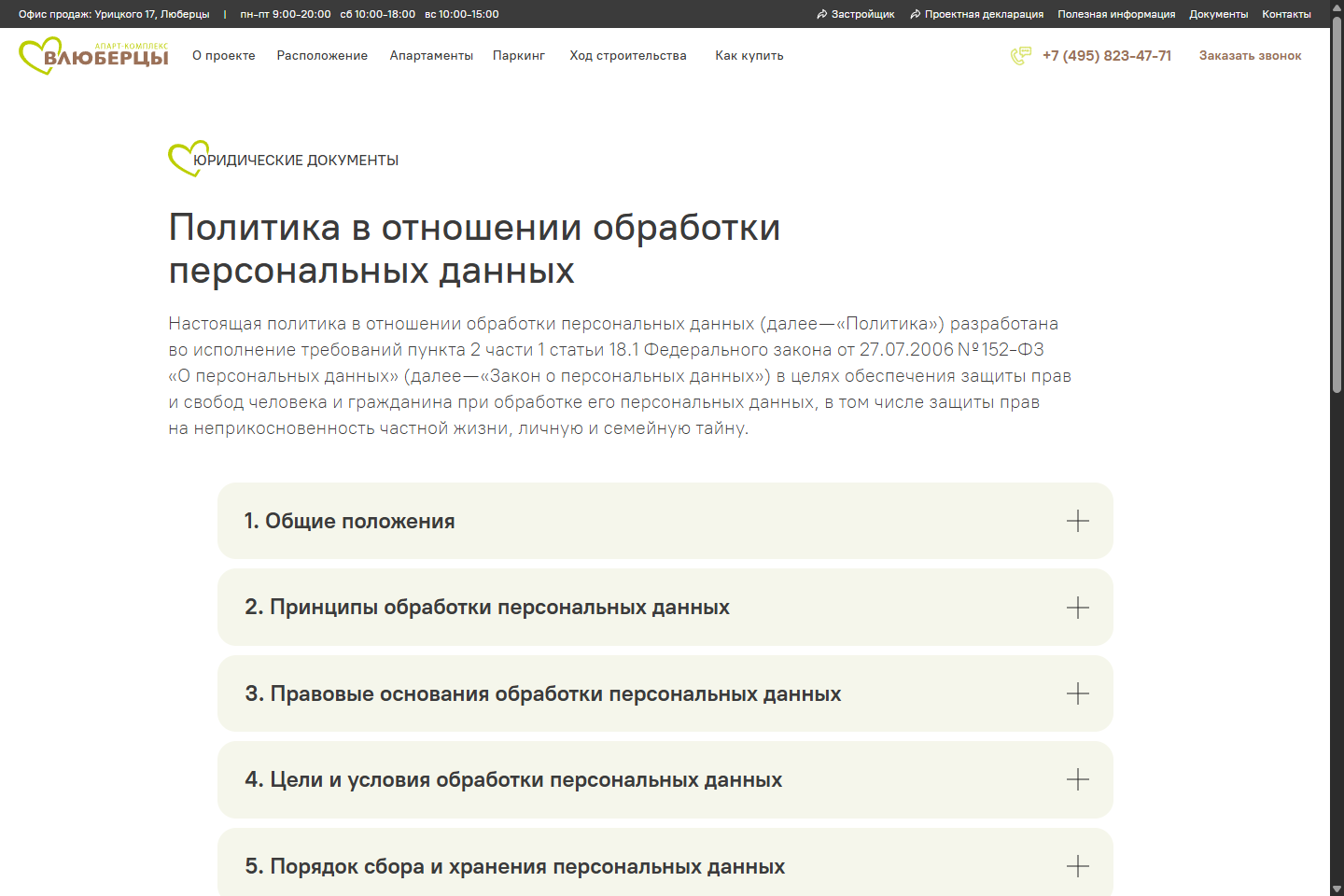Click the plus icon on Общие положения

pos(1078,521)
